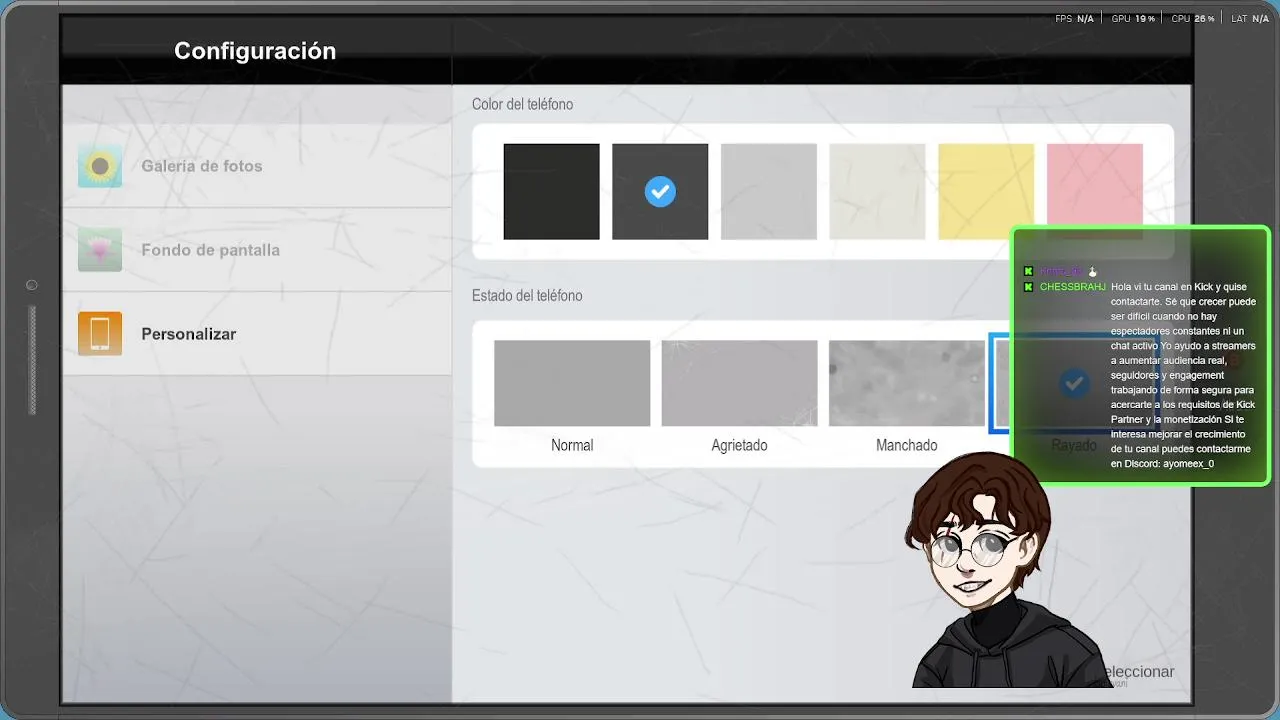The width and height of the screenshot is (1280, 720).
Task: Click the Manchado label text
Action: (907, 445)
